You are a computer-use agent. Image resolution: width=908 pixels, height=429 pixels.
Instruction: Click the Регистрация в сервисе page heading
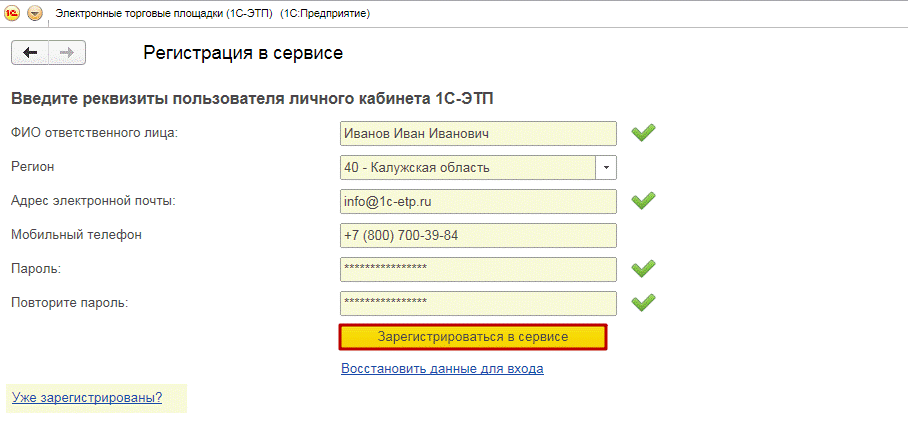tap(243, 53)
